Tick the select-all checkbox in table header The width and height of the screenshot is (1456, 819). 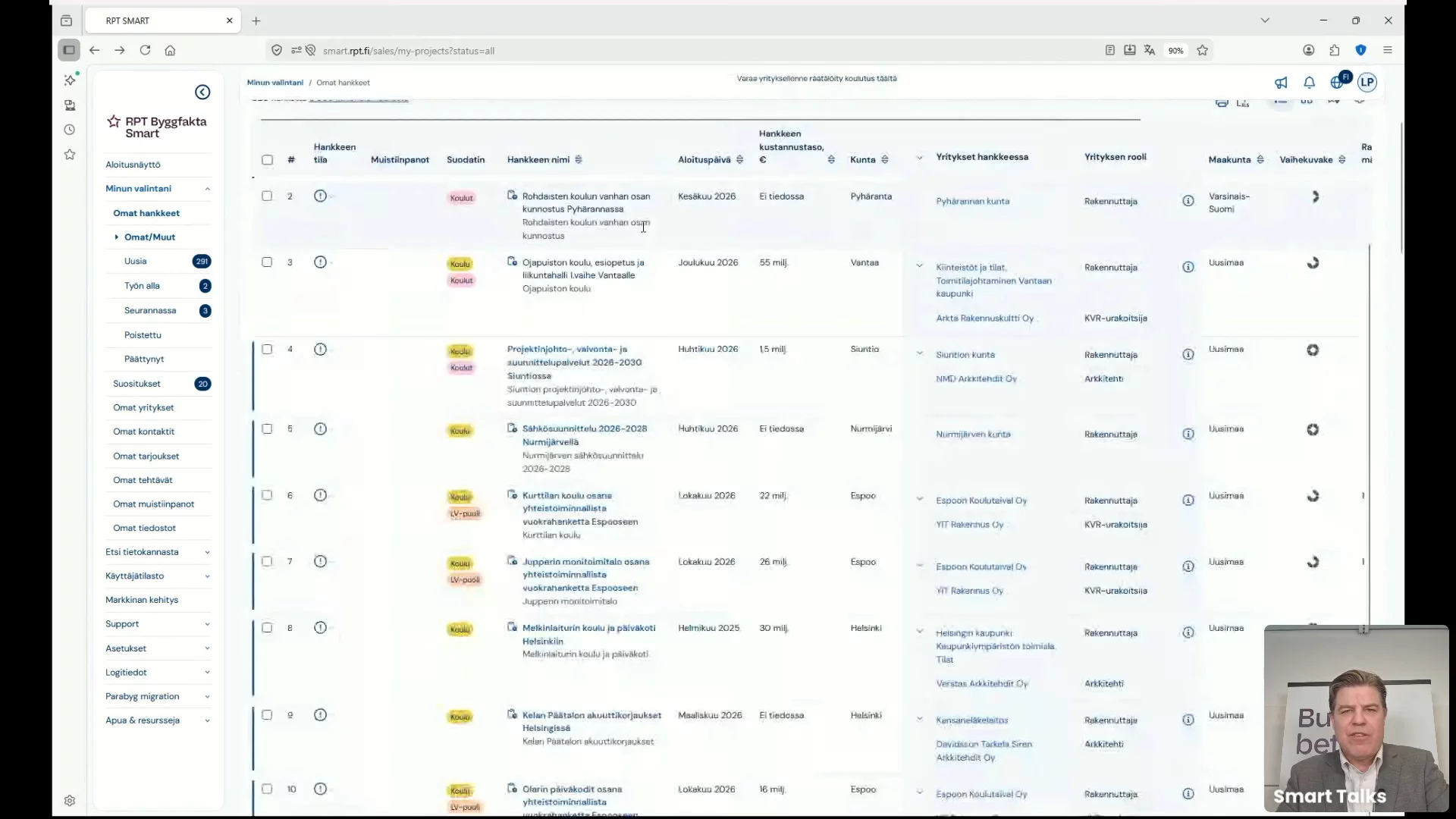click(x=267, y=160)
